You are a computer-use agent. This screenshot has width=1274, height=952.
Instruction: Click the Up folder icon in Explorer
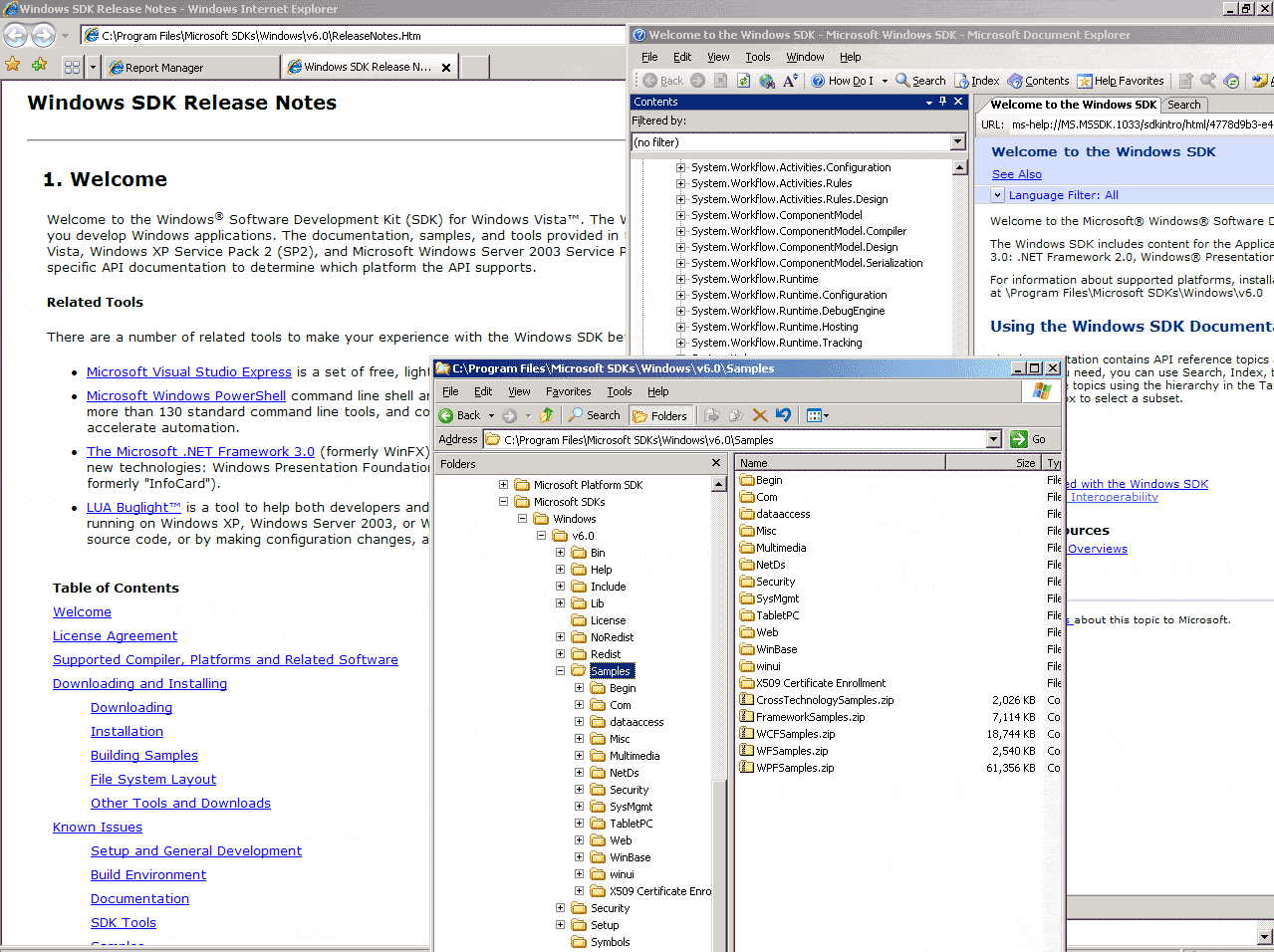[x=546, y=415]
